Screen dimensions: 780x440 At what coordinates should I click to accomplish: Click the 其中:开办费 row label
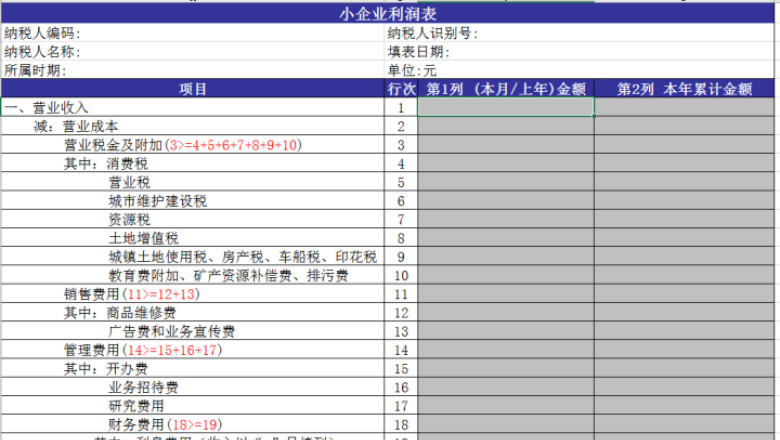[193, 368]
